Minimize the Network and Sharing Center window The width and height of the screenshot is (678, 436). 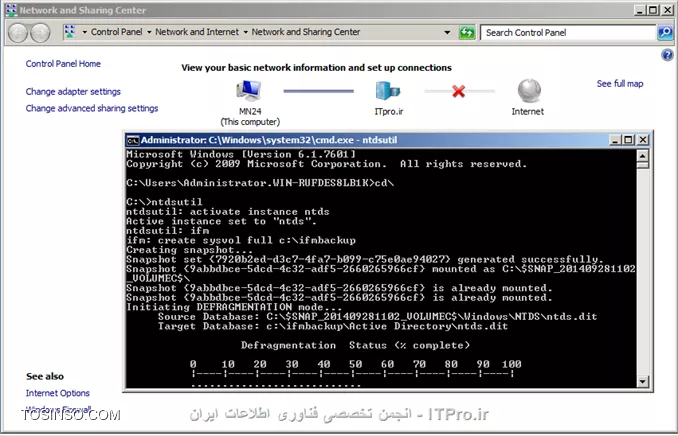[x=640, y=10]
